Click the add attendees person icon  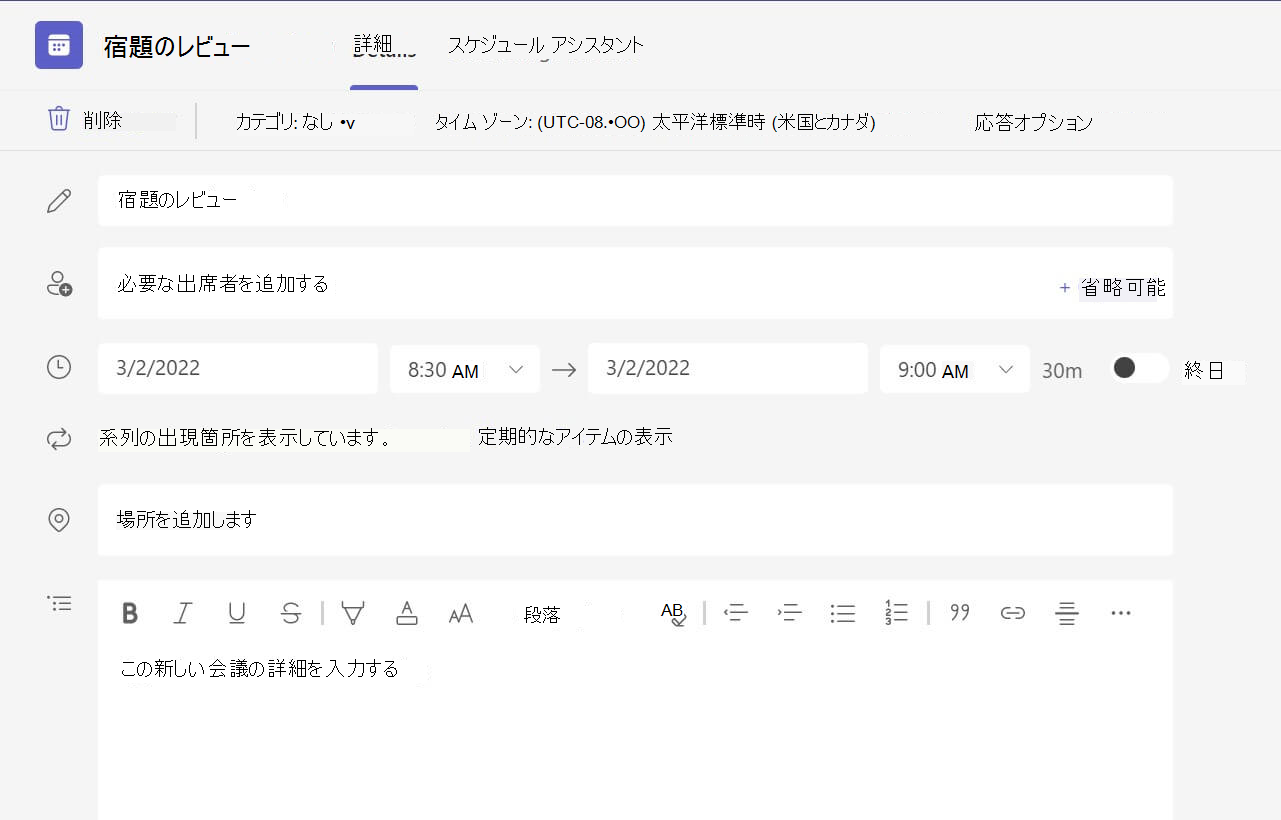59,284
